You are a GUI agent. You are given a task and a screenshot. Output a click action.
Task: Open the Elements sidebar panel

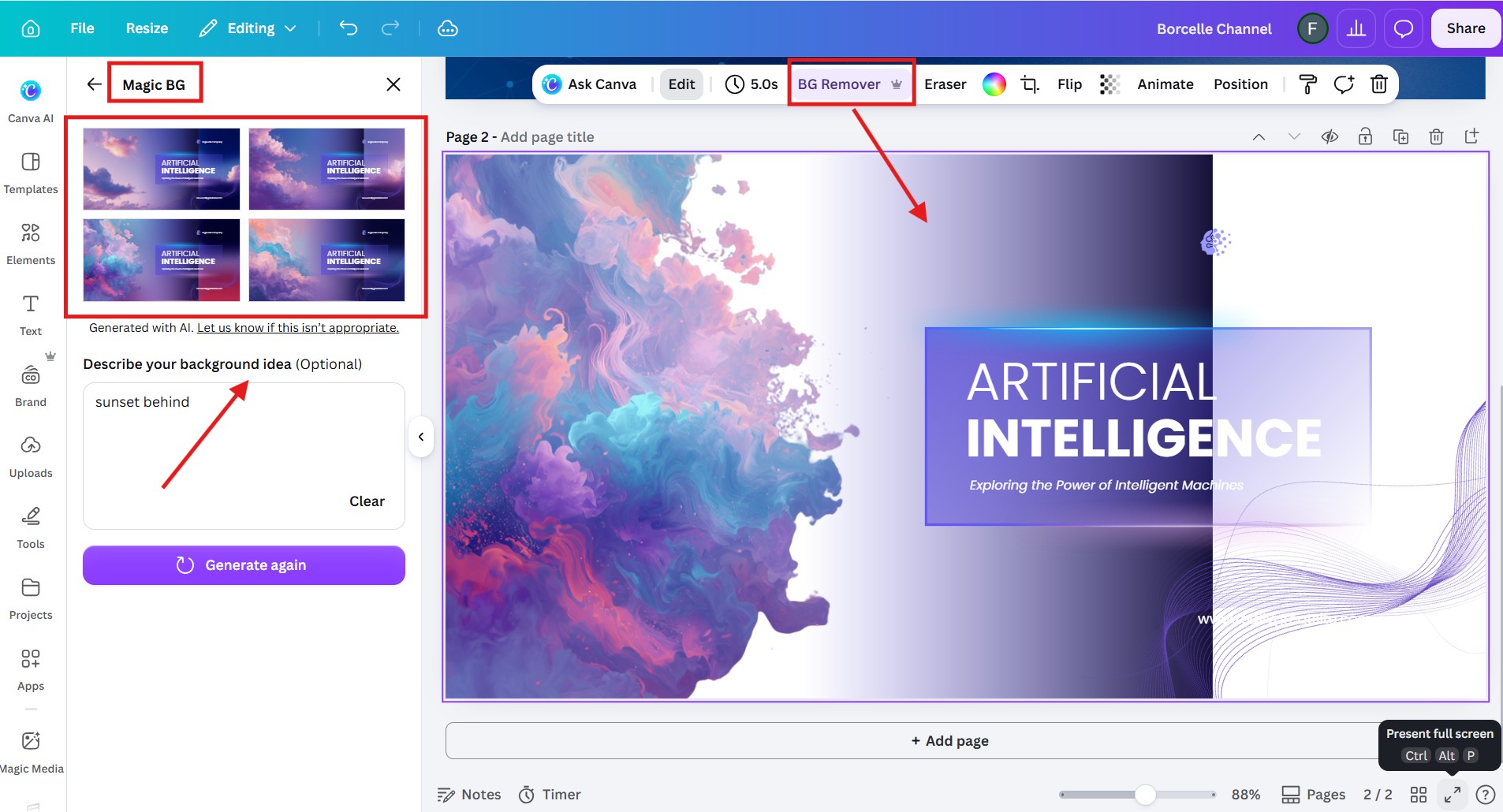coord(31,244)
